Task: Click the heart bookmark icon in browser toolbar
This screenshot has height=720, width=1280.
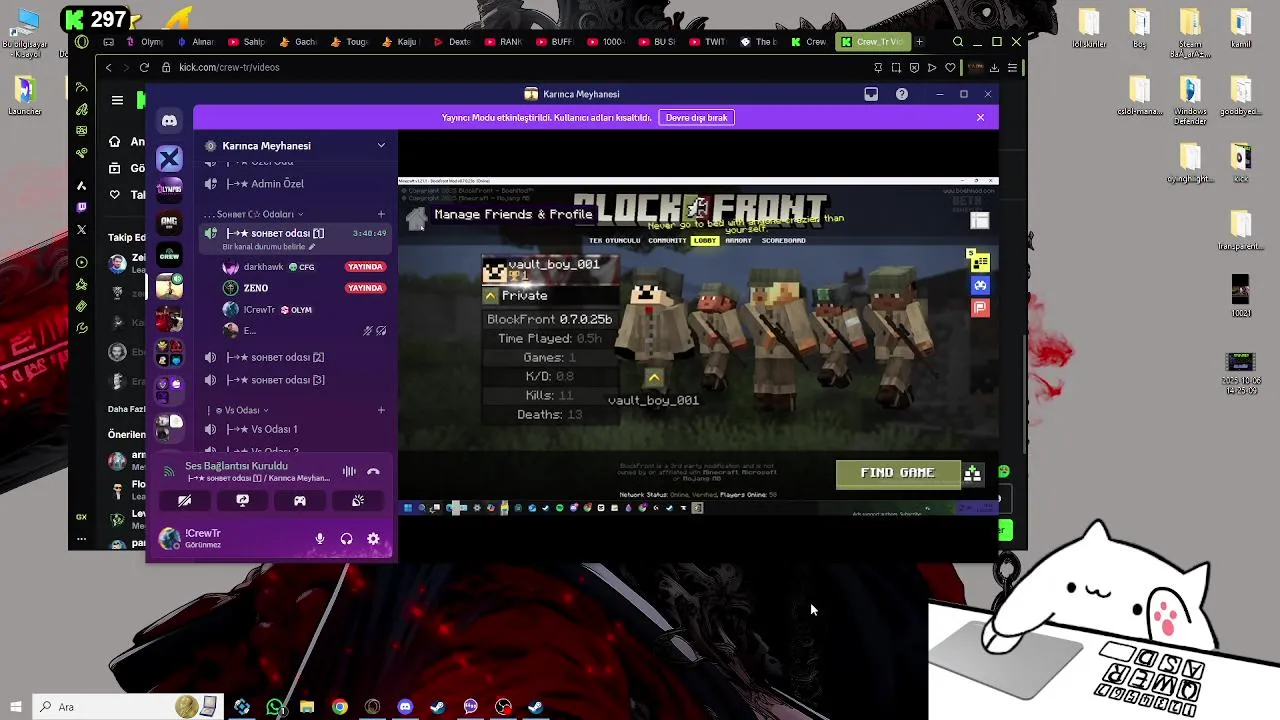Action: click(x=950, y=67)
